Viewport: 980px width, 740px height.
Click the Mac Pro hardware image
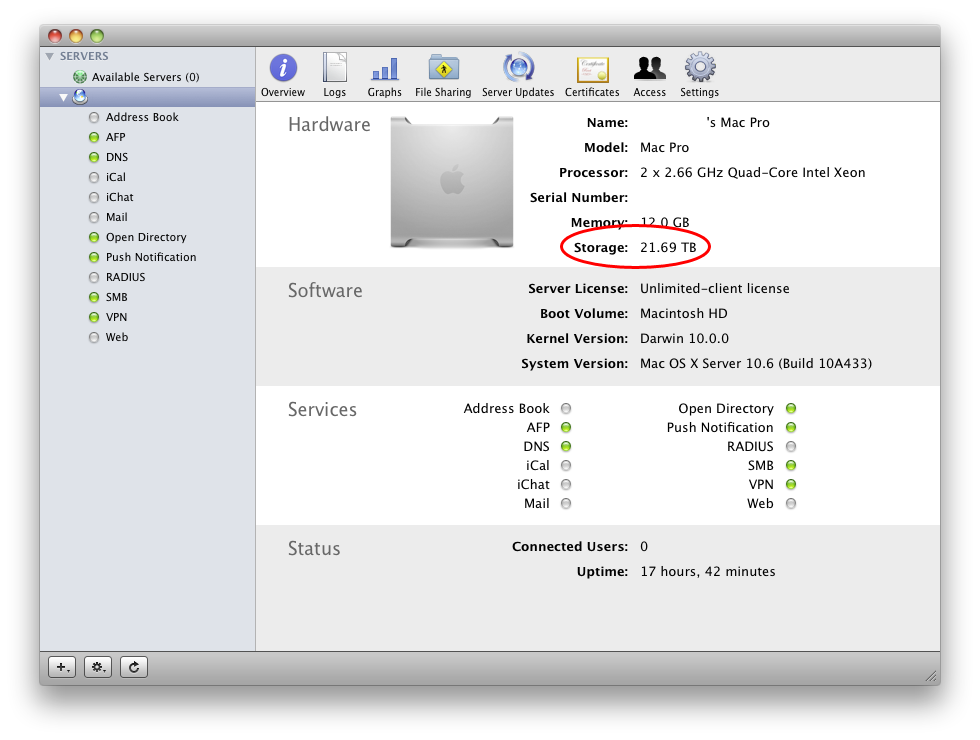coord(452,182)
